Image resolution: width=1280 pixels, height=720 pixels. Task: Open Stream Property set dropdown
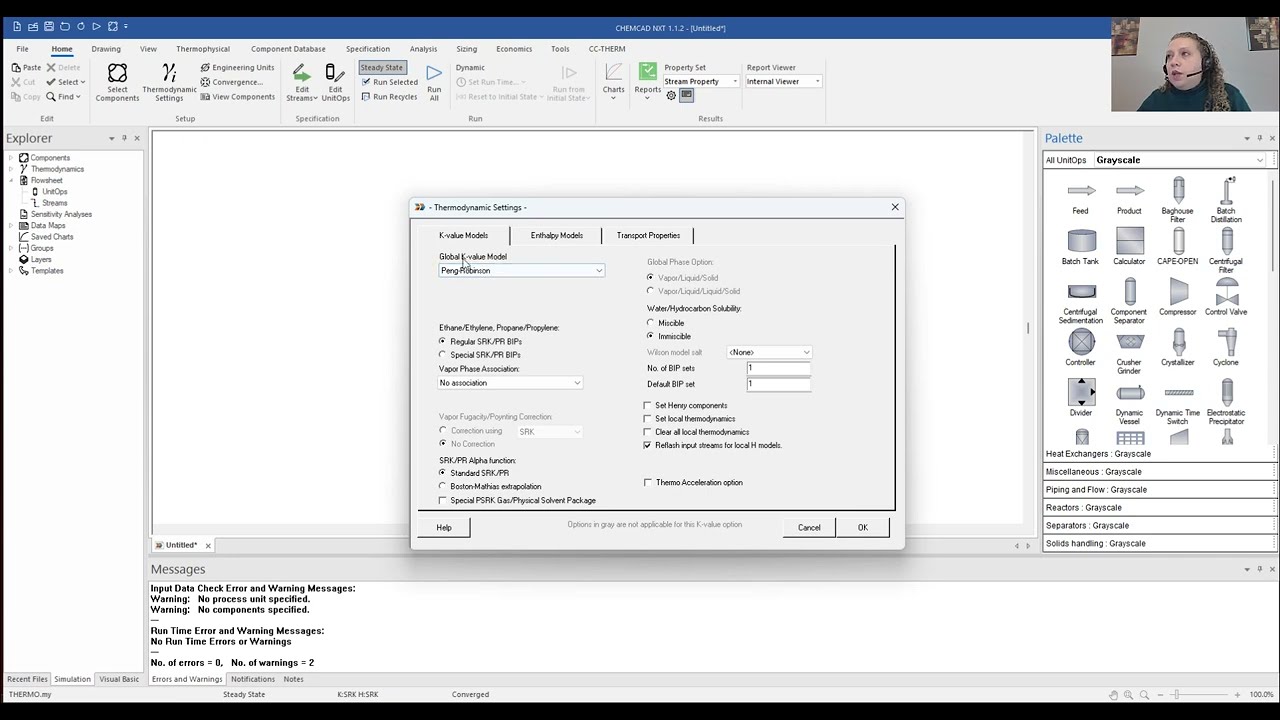(x=701, y=81)
